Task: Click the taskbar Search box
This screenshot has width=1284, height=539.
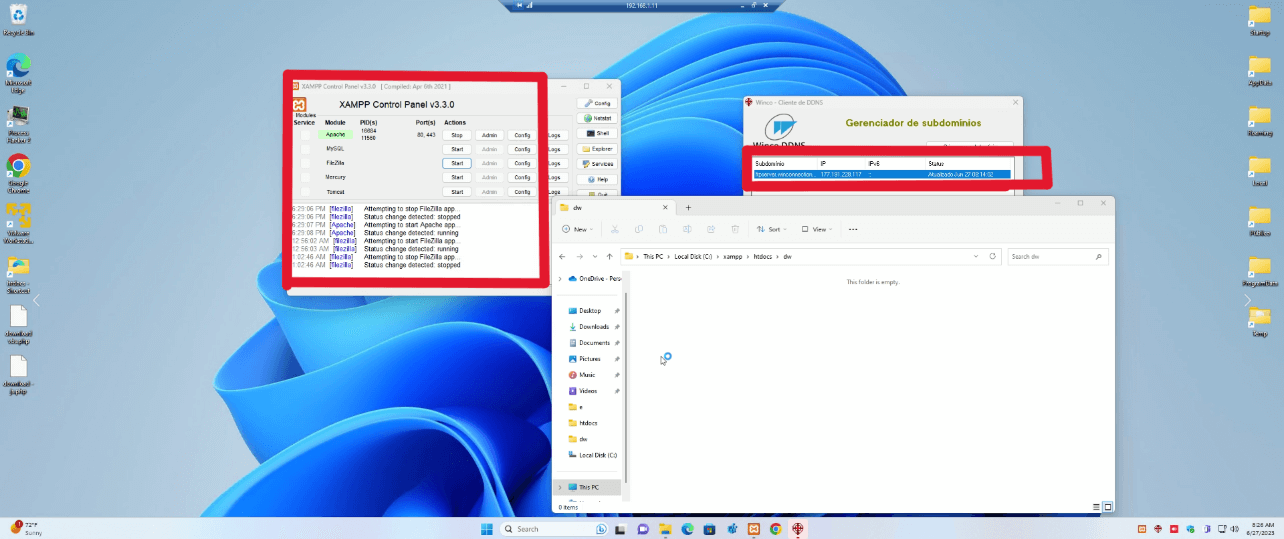Action: pyautogui.click(x=556, y=528)
